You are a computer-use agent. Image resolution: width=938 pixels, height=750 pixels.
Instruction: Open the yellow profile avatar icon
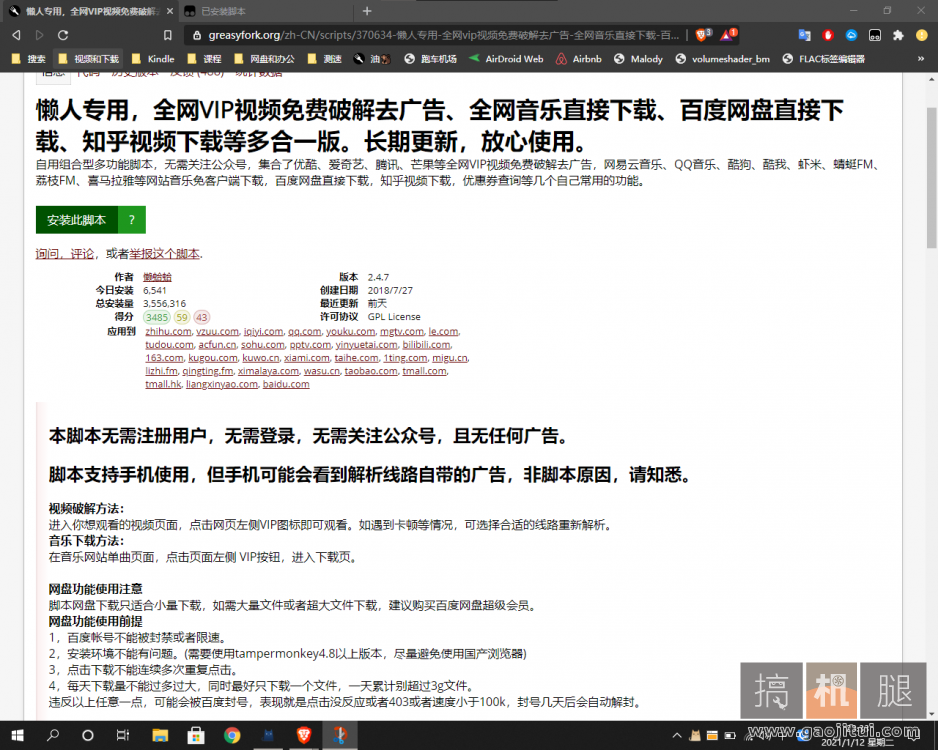pos(922,35)
